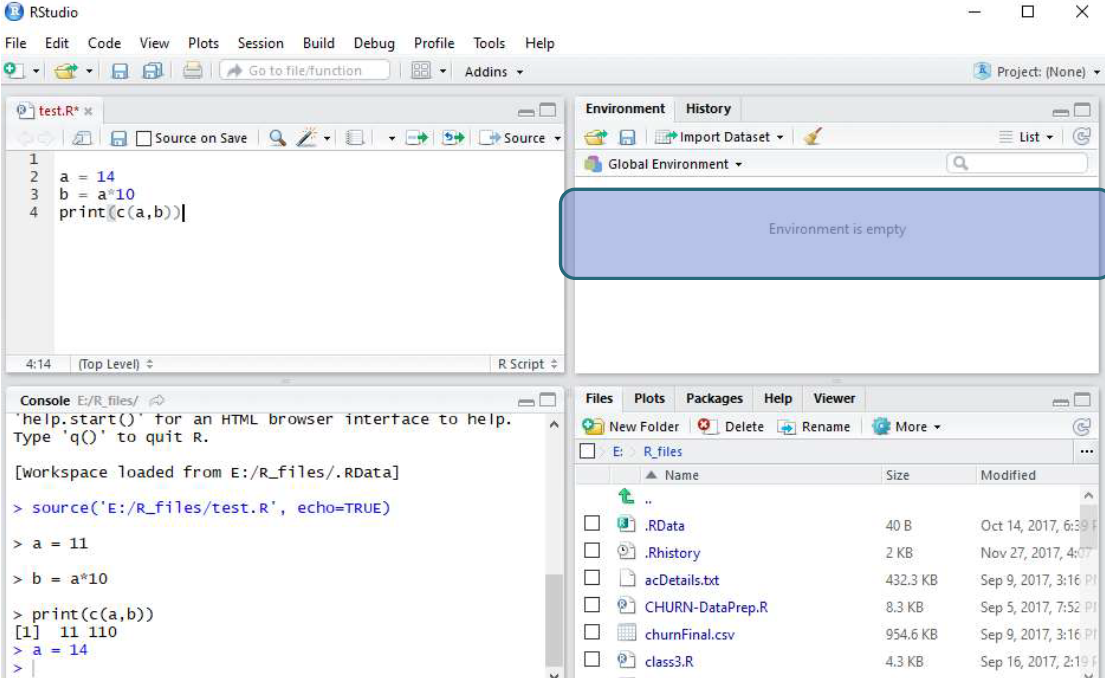The height and width of the screenshot is (678, 1105).
Task: Click in the Go to file/function field
Action: pos(305,71)
